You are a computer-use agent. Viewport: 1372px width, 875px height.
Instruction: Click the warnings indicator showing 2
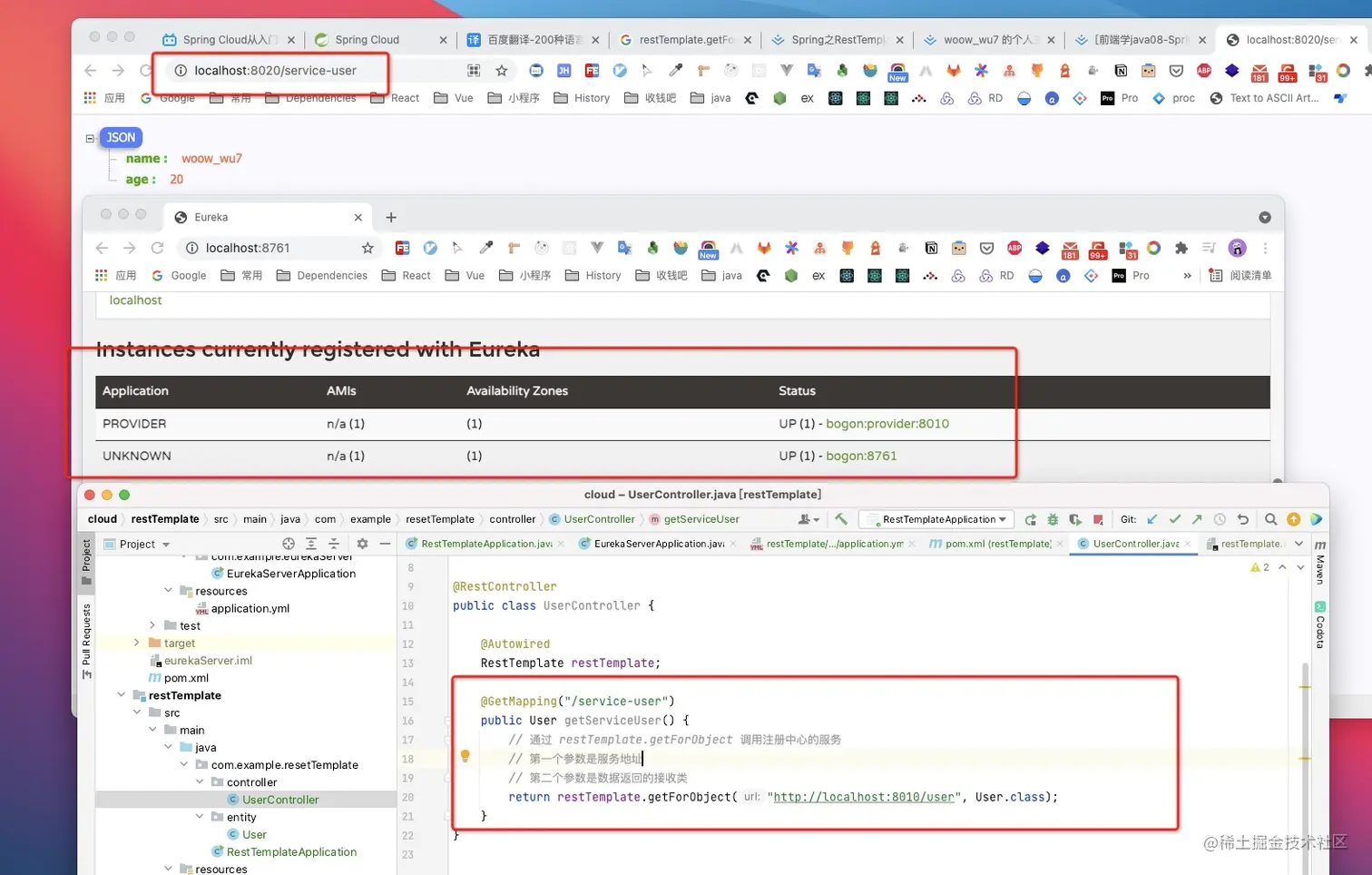[1259, 567]
